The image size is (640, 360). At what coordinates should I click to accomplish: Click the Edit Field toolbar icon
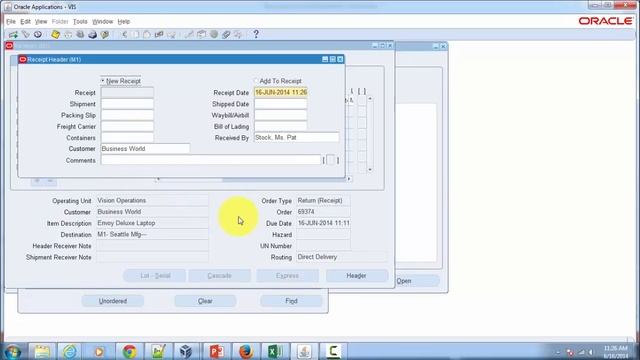189,35
